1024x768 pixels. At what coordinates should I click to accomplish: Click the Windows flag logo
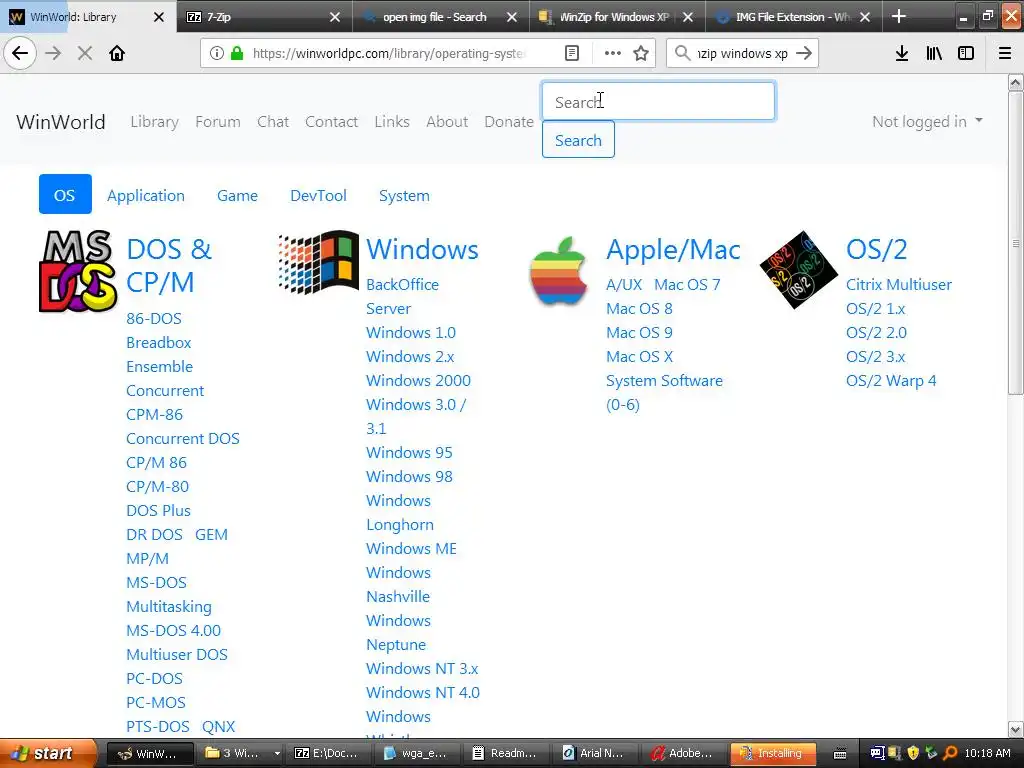pos(318,261)
